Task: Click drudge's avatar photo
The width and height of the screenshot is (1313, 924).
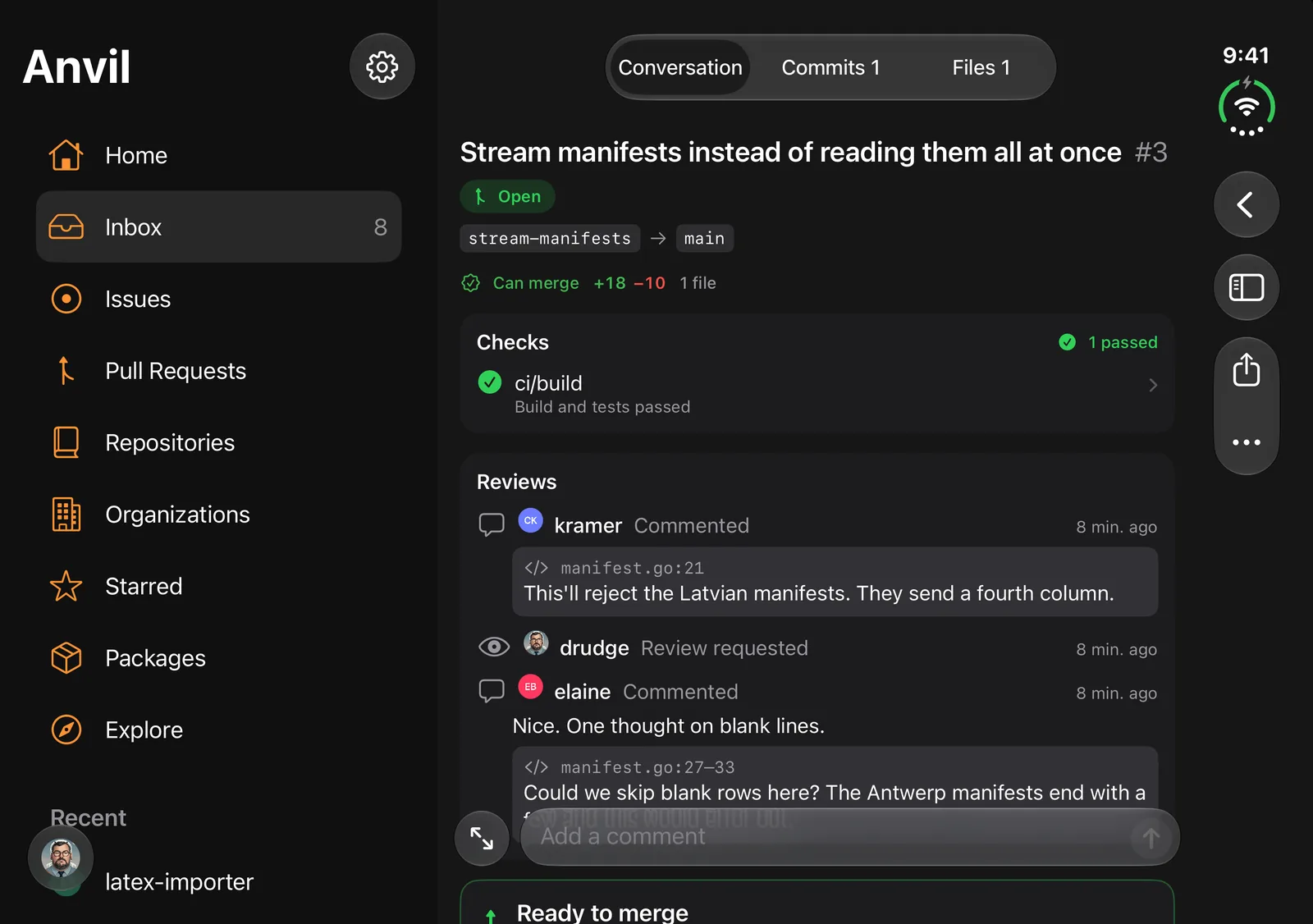Action: point(536,643)
